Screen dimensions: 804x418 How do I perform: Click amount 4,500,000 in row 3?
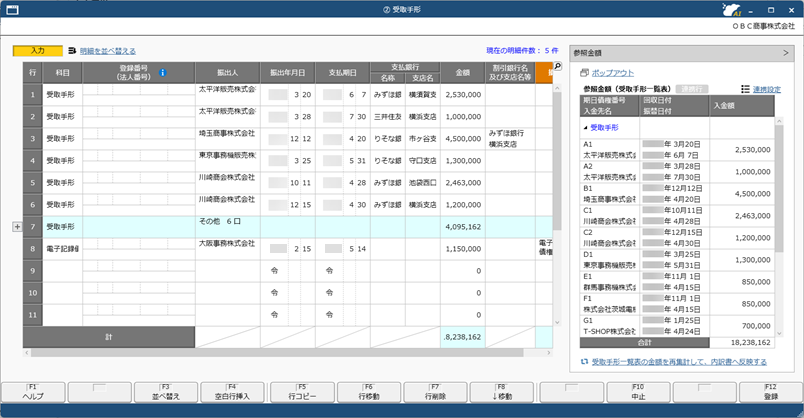click(x=463, y=139)
